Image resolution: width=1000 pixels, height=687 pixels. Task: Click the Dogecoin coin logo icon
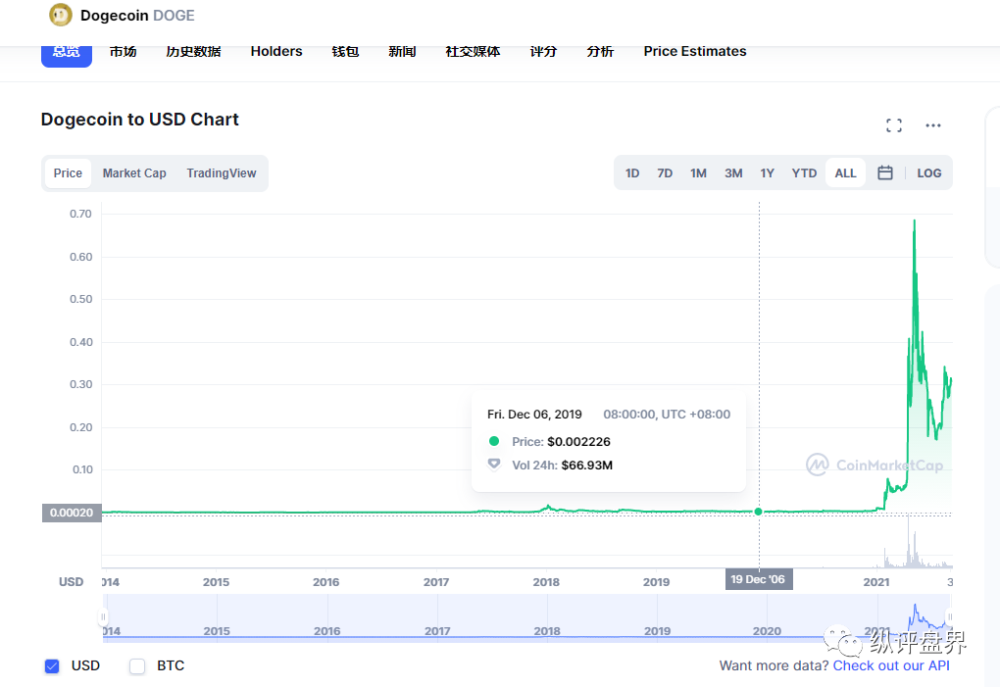tap(61, 15)
